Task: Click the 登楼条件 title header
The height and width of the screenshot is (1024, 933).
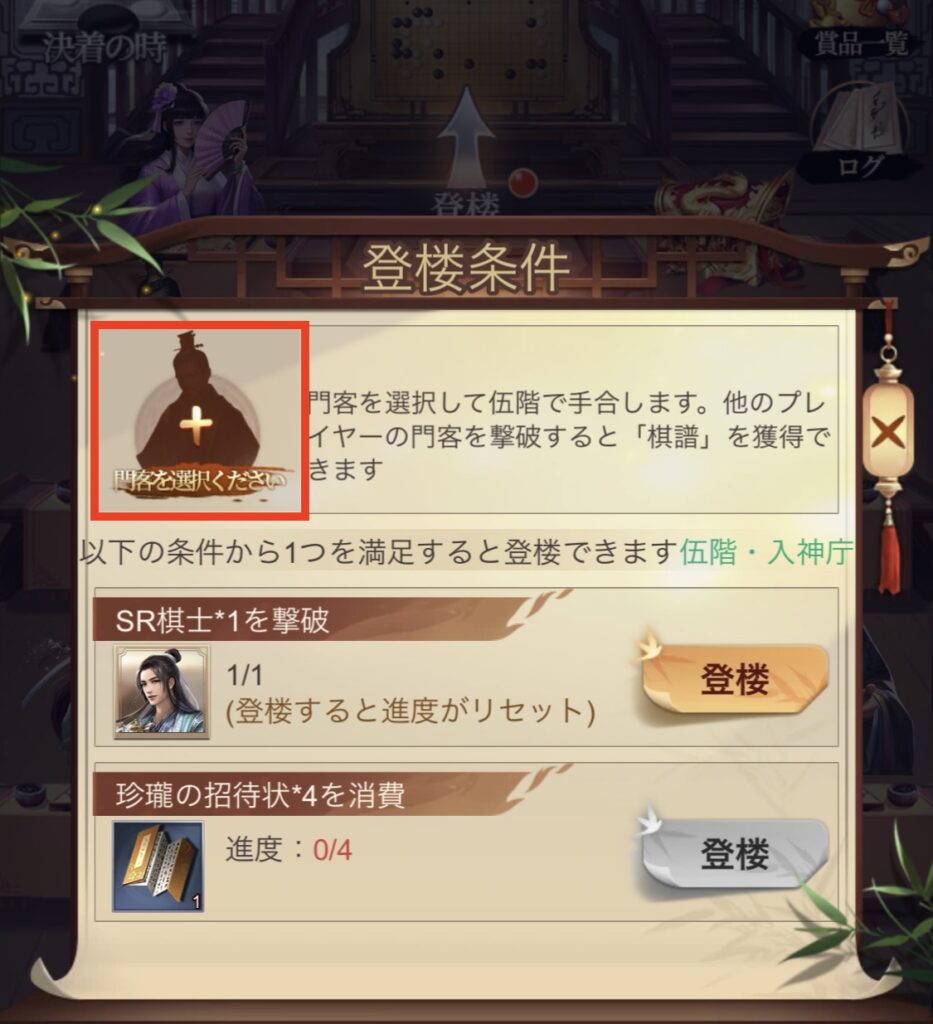Action: point(466,268)
